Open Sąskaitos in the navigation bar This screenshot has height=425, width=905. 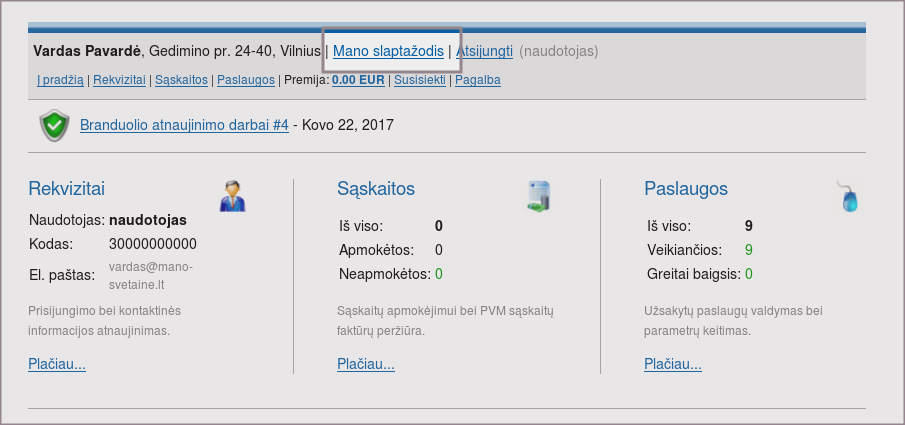[x=182, y=79]
